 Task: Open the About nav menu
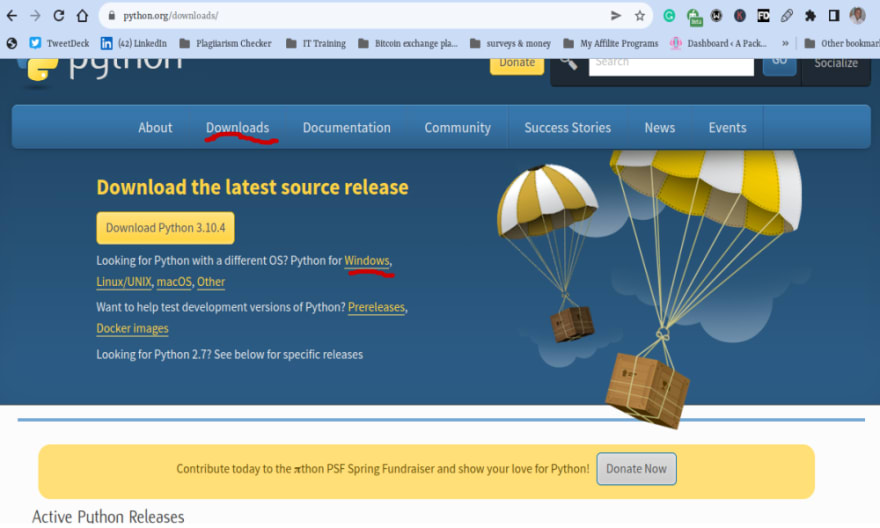point(155,127)
